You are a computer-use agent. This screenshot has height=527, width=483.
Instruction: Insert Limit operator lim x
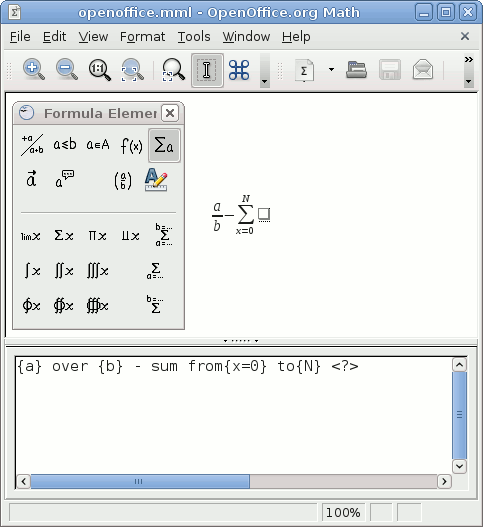(31, 236)
